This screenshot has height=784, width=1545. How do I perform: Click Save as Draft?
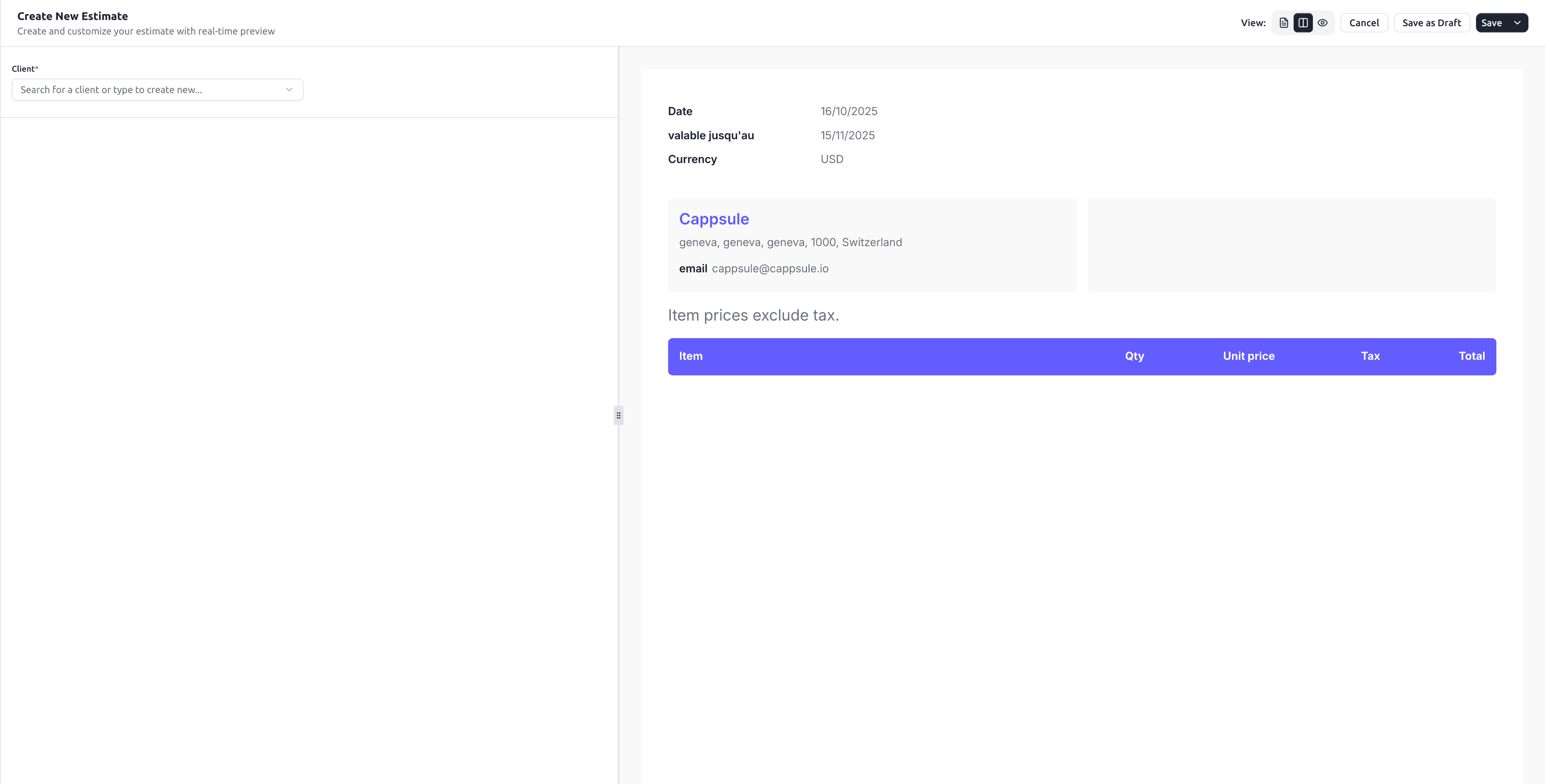coord(1432,22)
